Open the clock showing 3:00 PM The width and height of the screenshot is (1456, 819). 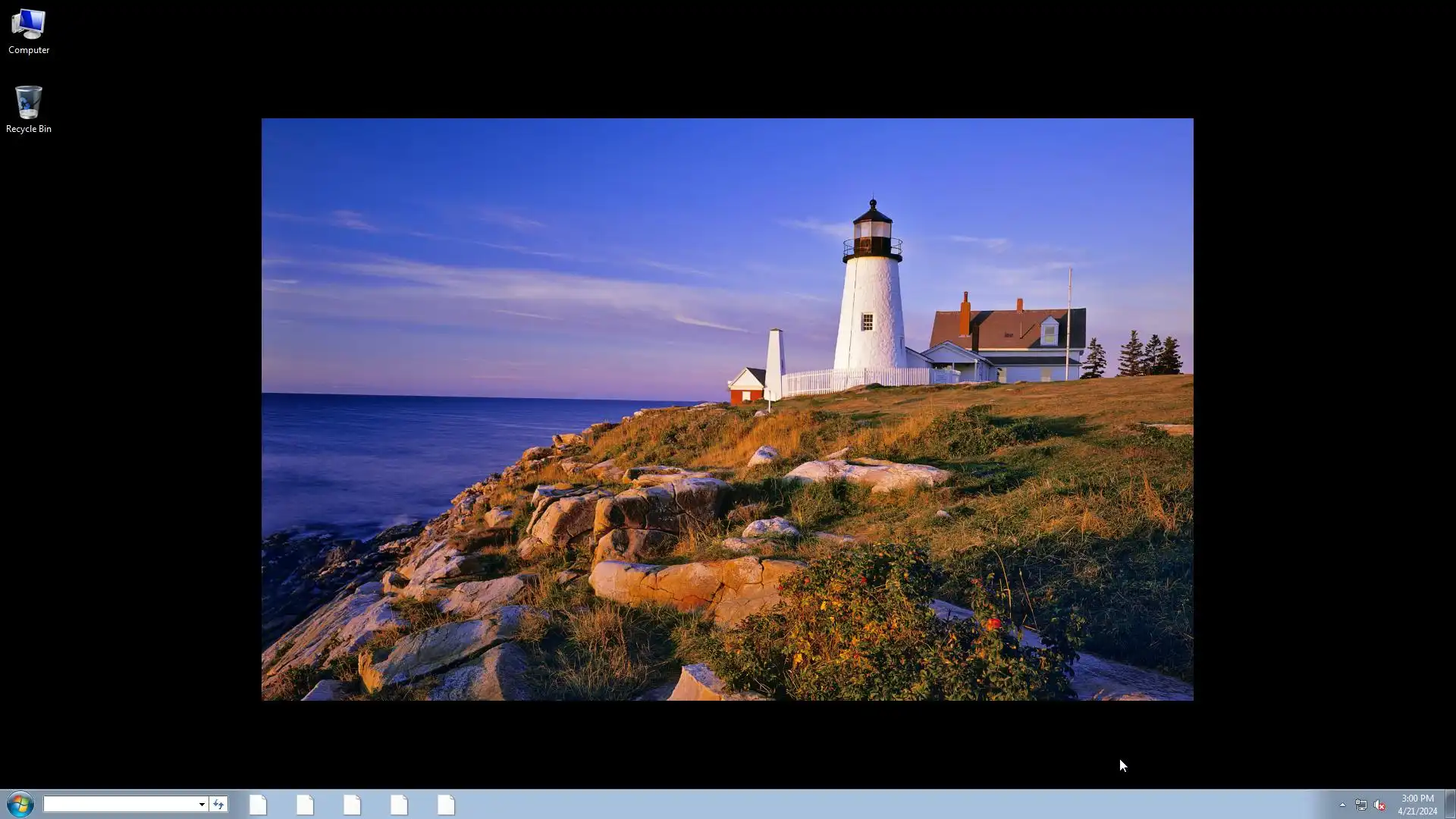[1417, 798]
